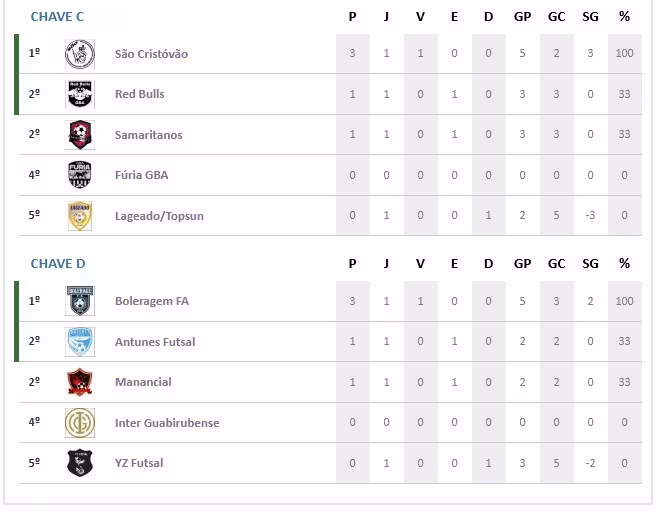
Task: Select the Antunes Futsal team name
Action: pos(155,342)
